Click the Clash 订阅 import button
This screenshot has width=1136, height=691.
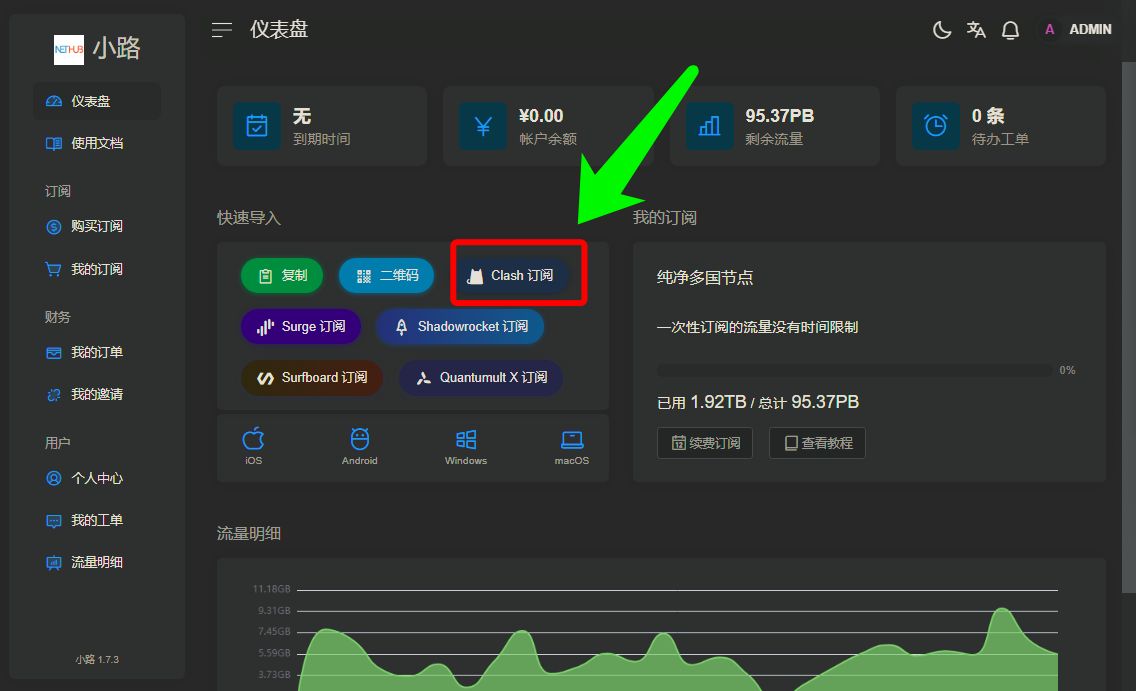coord(512,275)
